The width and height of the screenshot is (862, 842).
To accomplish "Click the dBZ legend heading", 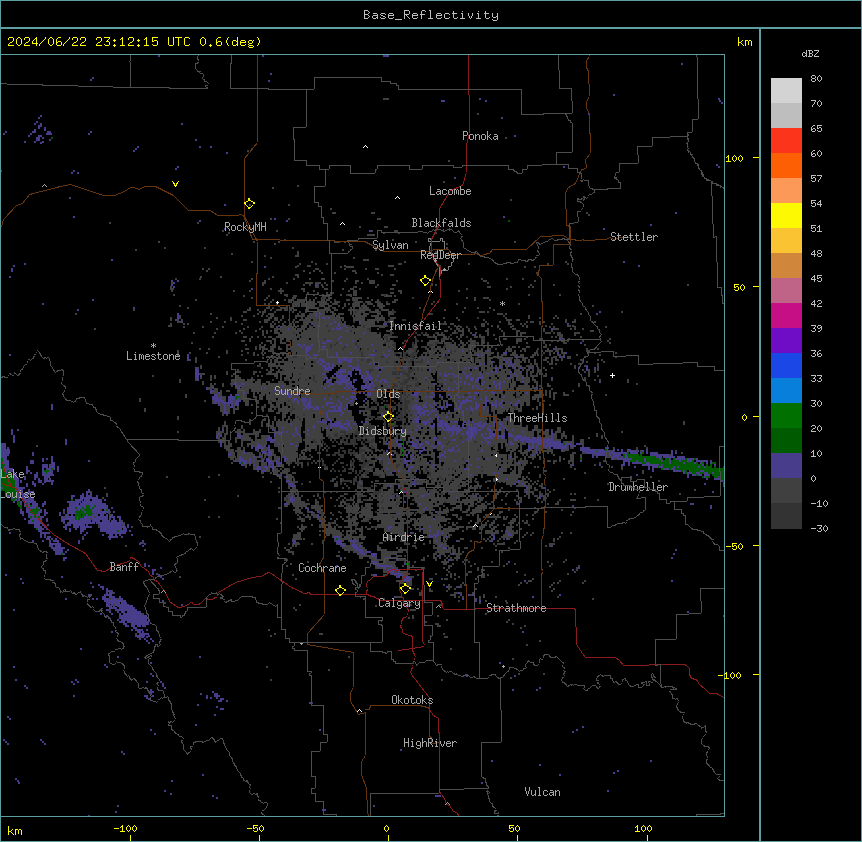I will click(x=810, y=54).
